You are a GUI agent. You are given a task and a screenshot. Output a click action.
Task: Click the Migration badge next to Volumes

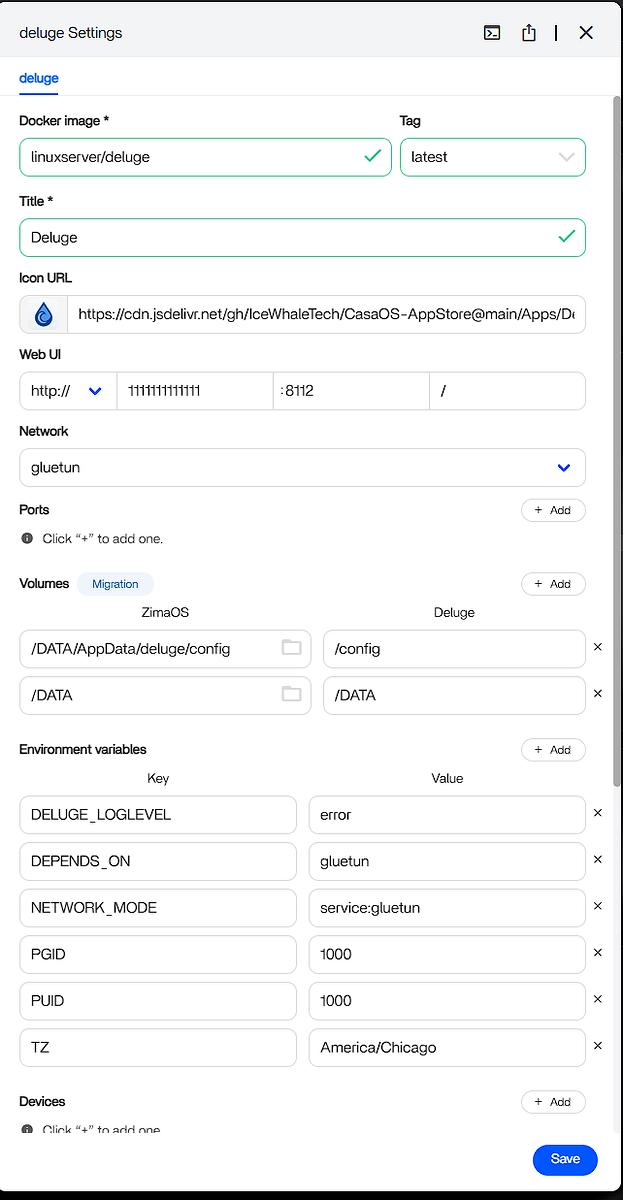tap(115, 584)
